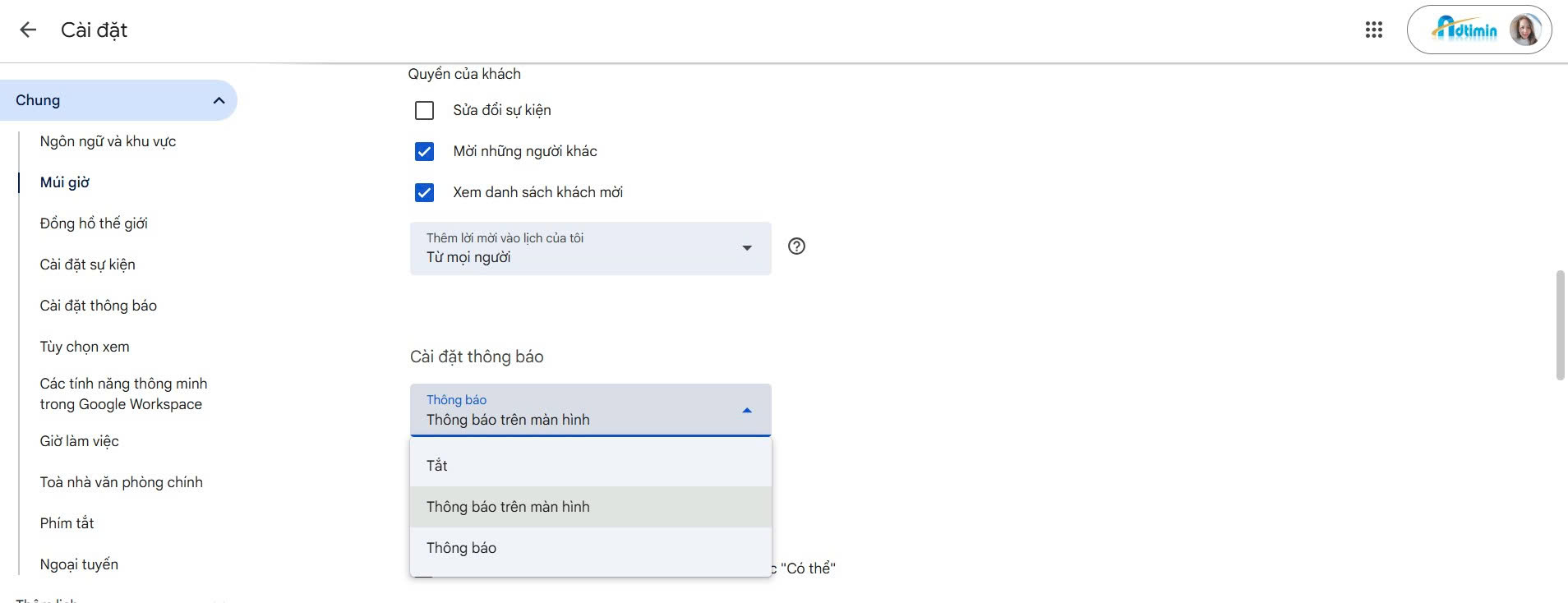Image resolution: width=1568 pixels, height=603 pixels.
Task: Jump to Cài đặt sự kiện section
Action: click(87, 265)
